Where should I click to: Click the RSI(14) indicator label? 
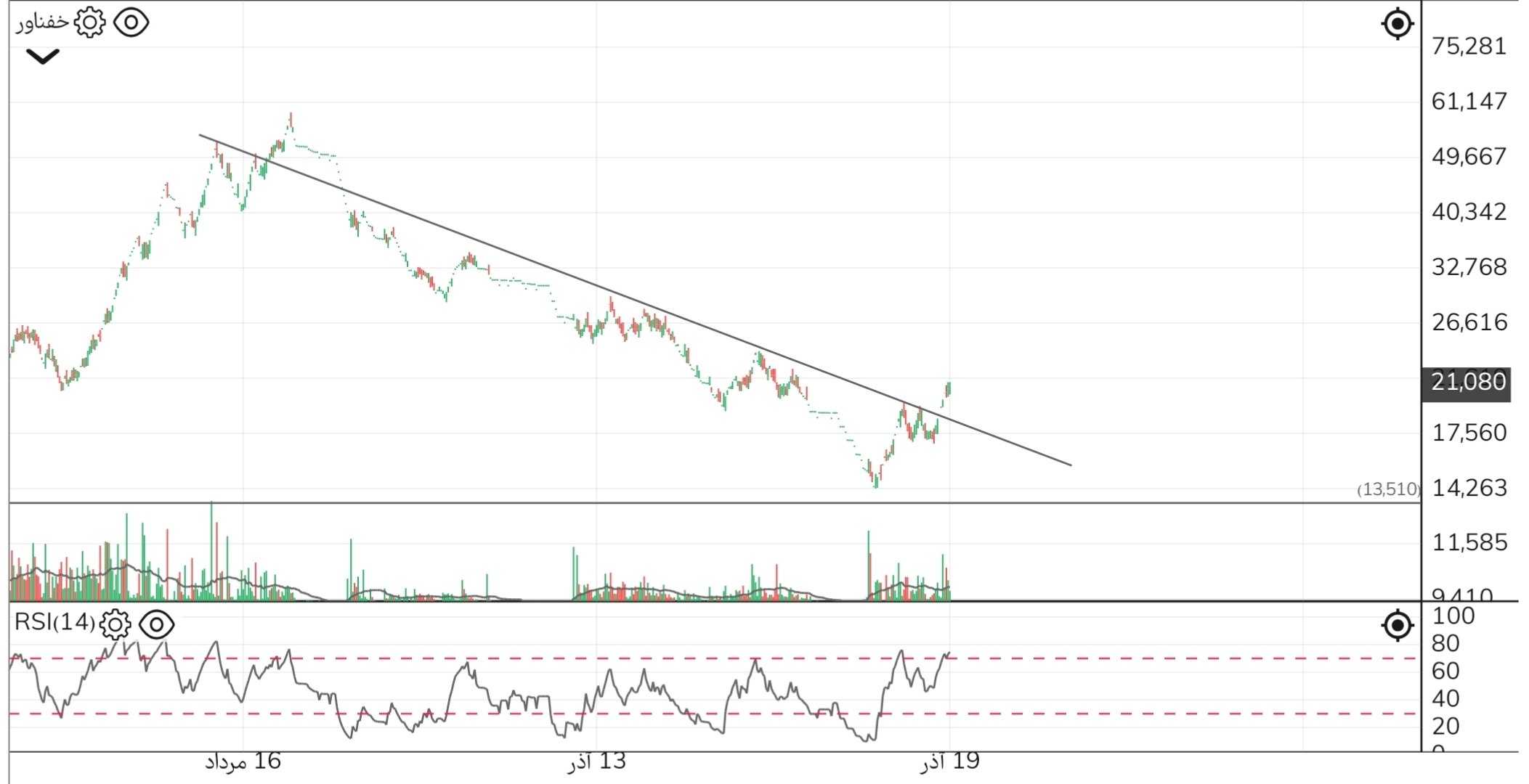[x=54, y=622]
